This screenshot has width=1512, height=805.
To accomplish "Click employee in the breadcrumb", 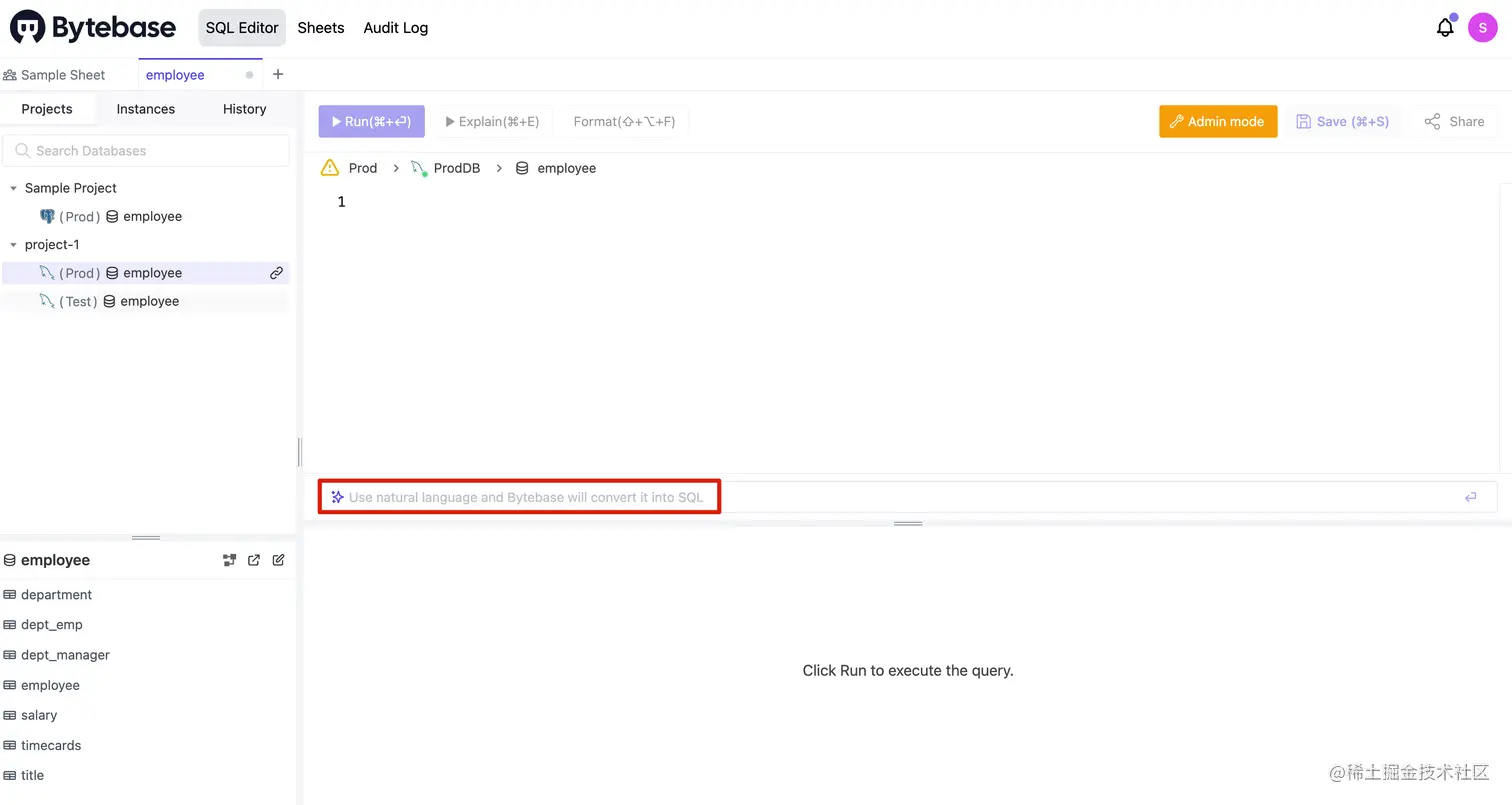I will pos(567,168).
